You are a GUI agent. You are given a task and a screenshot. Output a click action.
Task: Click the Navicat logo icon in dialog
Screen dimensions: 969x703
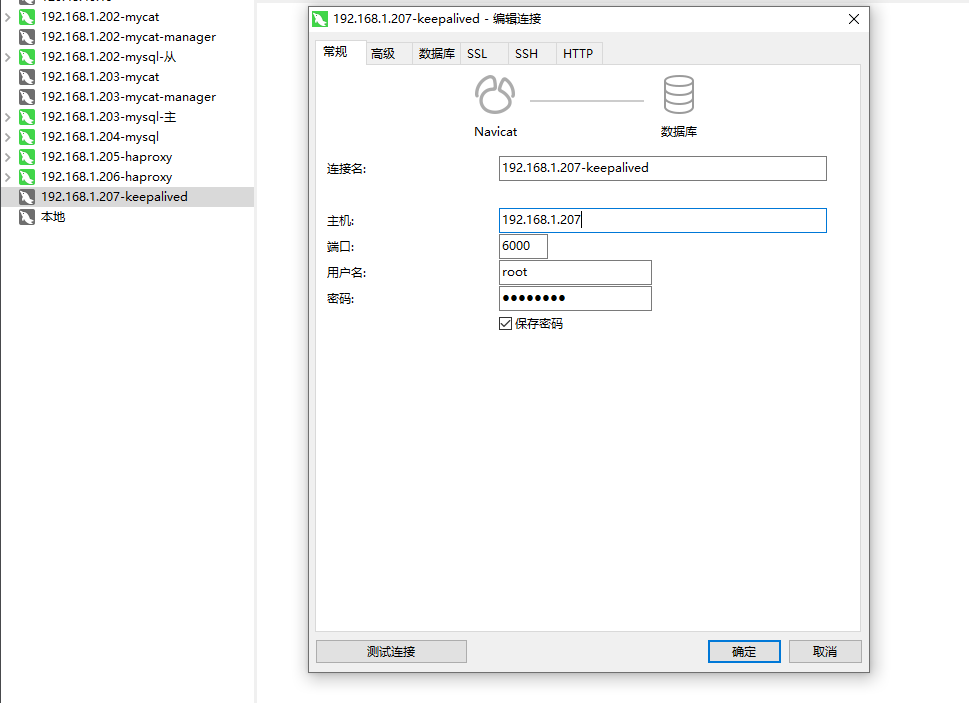point(495,95)
